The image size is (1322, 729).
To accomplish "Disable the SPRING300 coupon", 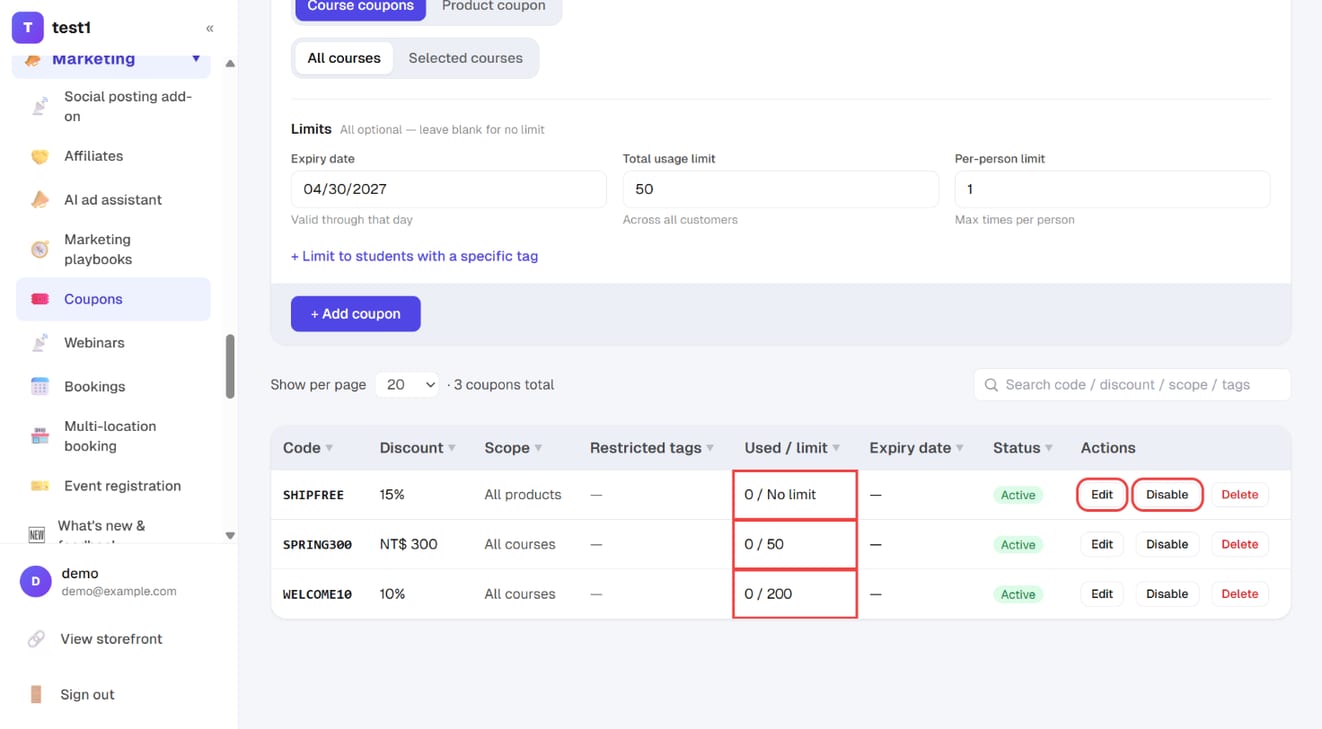I will 1167,544.
